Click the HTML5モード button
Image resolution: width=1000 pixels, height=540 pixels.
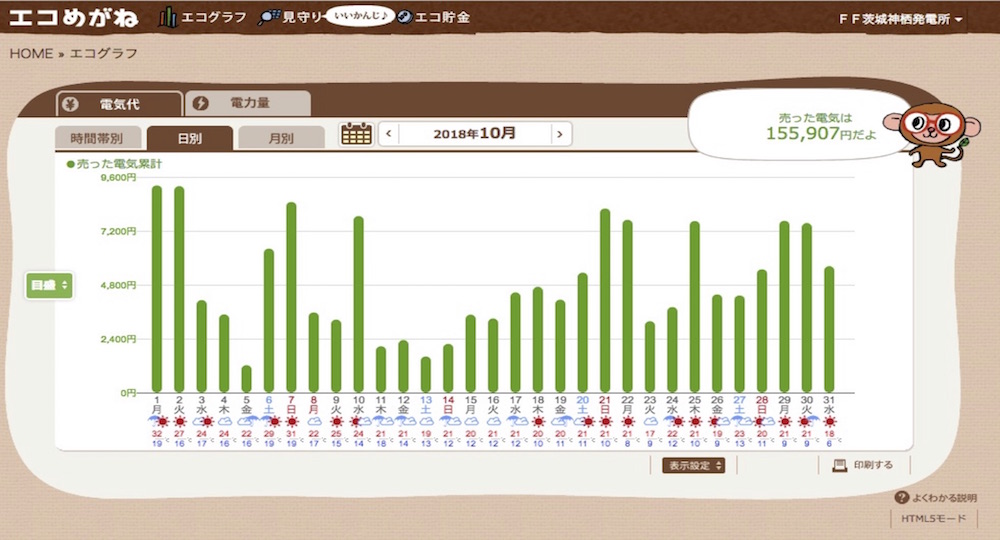coord(934,519)
